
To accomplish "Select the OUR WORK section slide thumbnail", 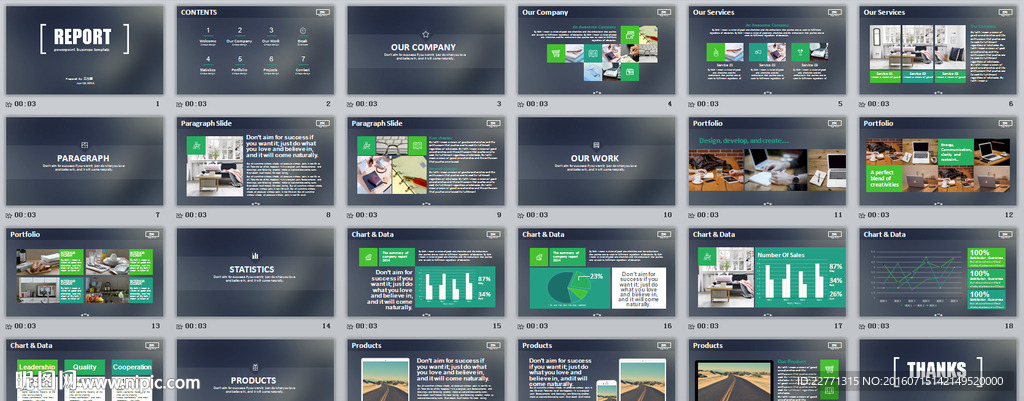I will coord(597,161).
